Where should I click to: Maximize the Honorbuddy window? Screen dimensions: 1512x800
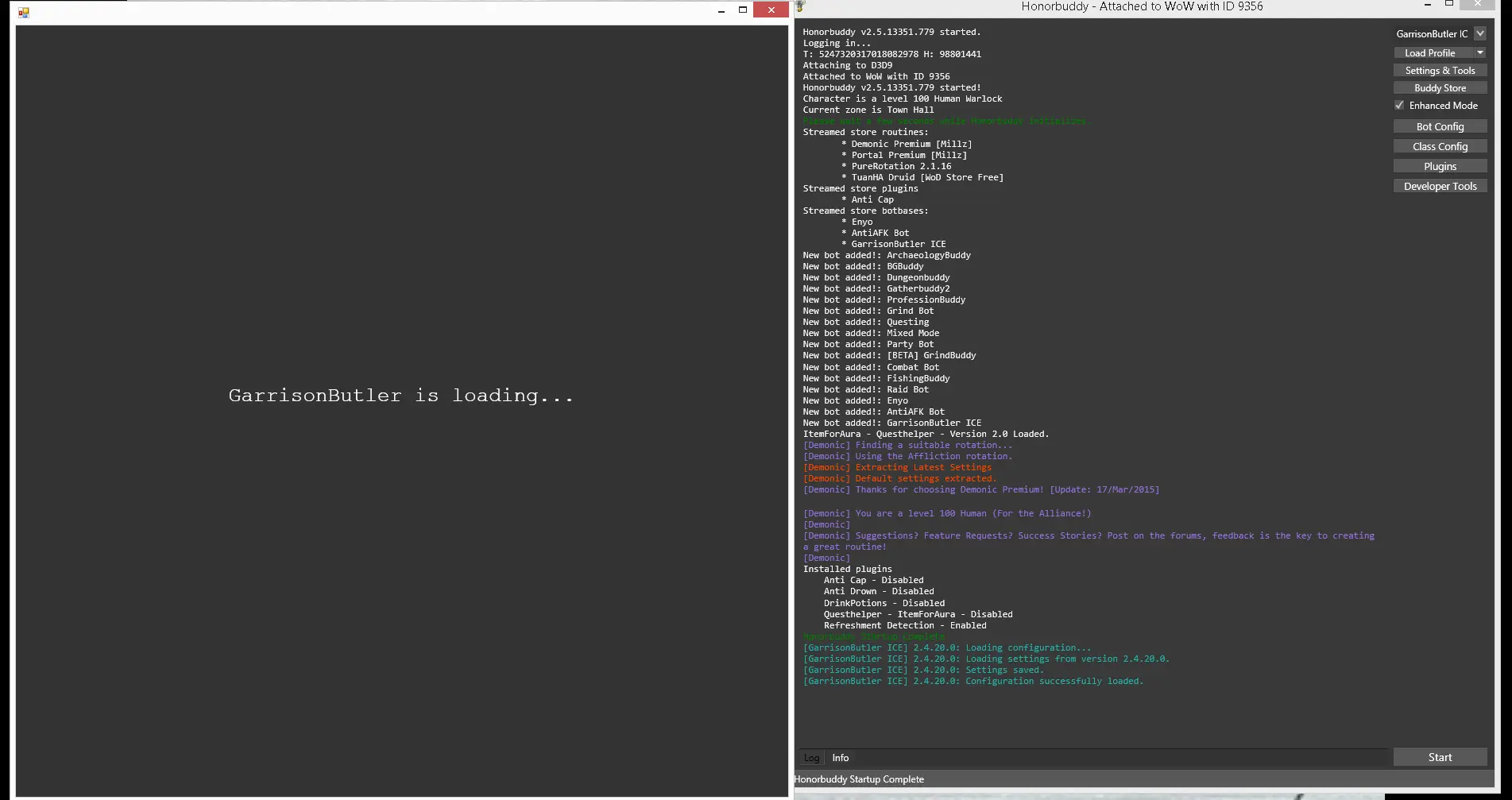pyautogui.click(x=1449, y=5)
